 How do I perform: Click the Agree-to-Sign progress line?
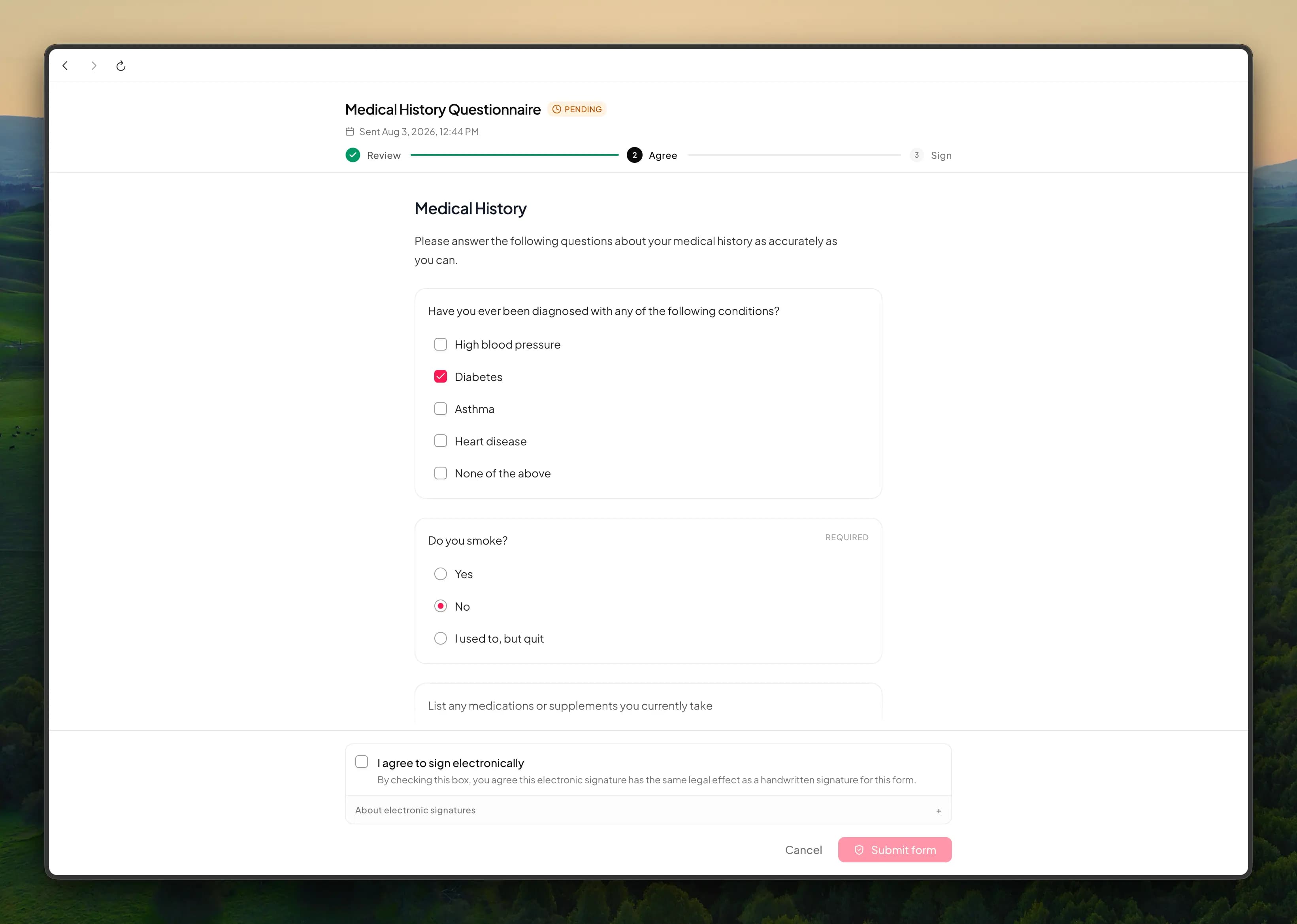tap(794, 155)
